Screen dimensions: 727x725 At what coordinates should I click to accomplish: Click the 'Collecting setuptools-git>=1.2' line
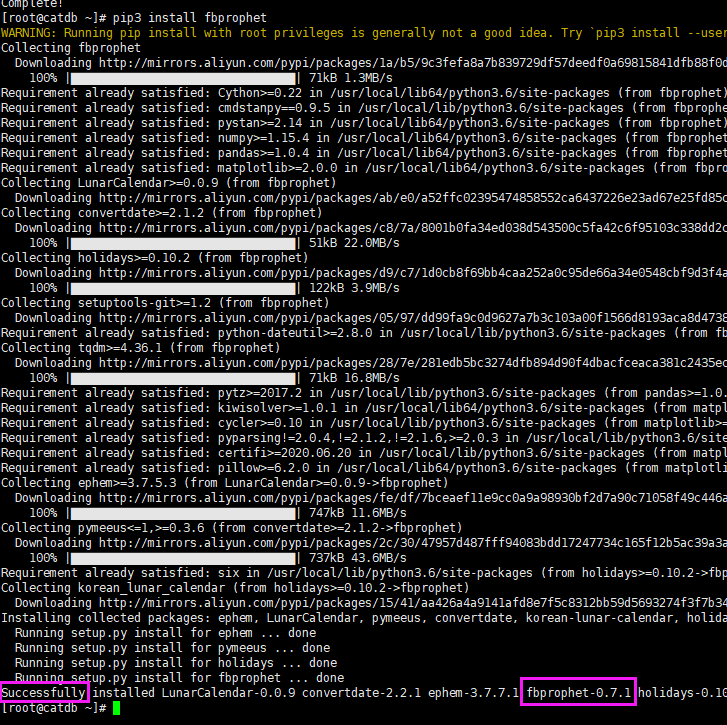coord(165,303)
